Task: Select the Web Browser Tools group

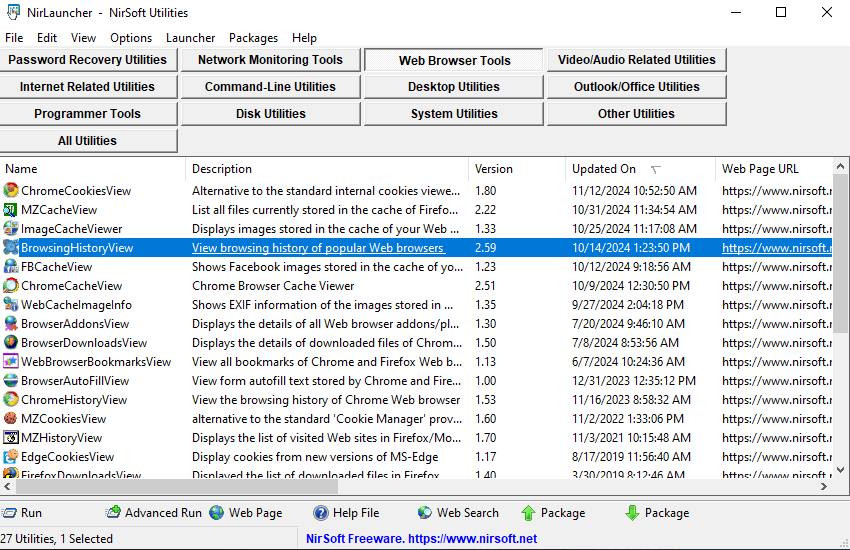Action: (x=454, y=60)
